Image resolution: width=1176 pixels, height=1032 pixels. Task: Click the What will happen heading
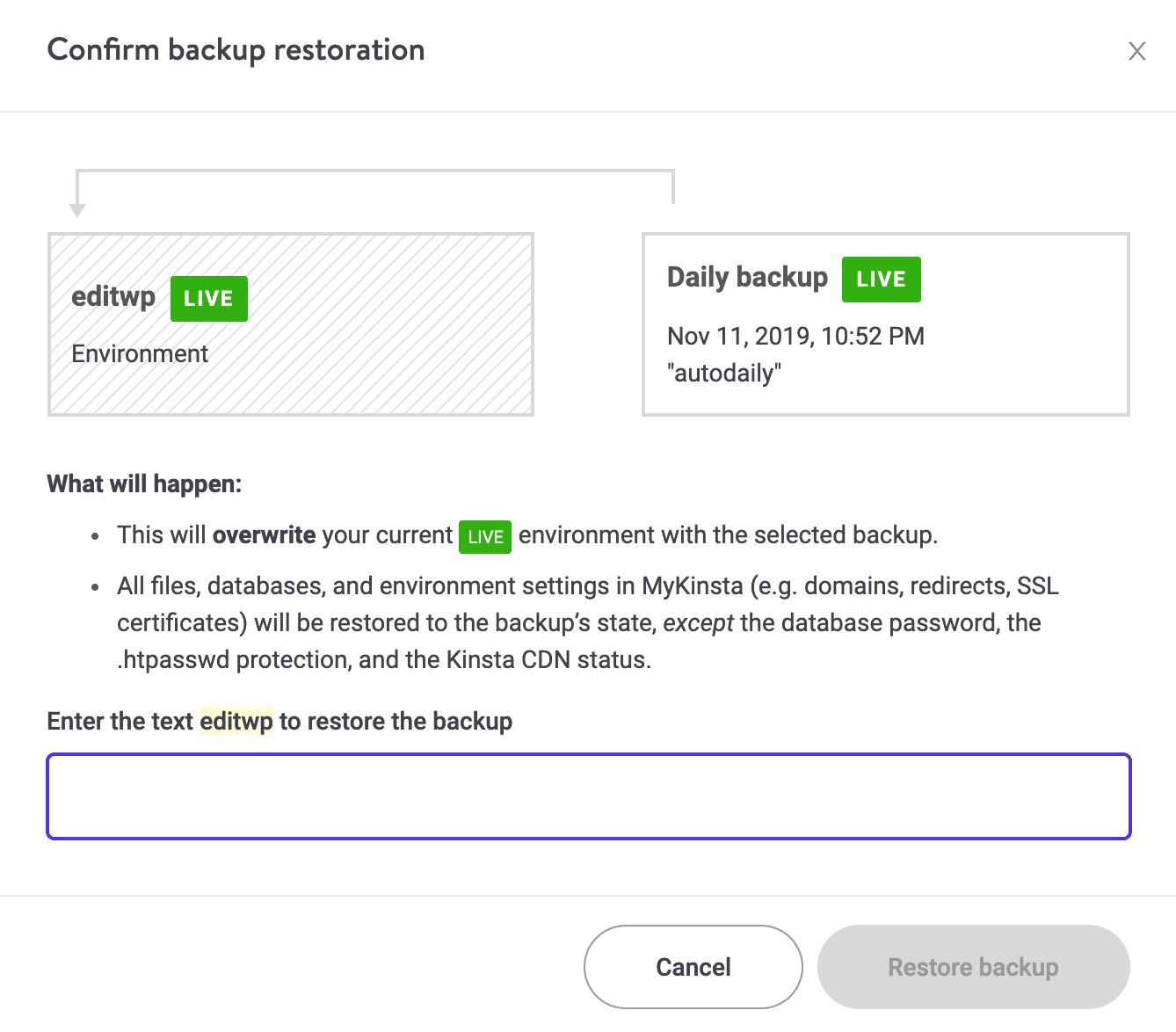point(144,483)
